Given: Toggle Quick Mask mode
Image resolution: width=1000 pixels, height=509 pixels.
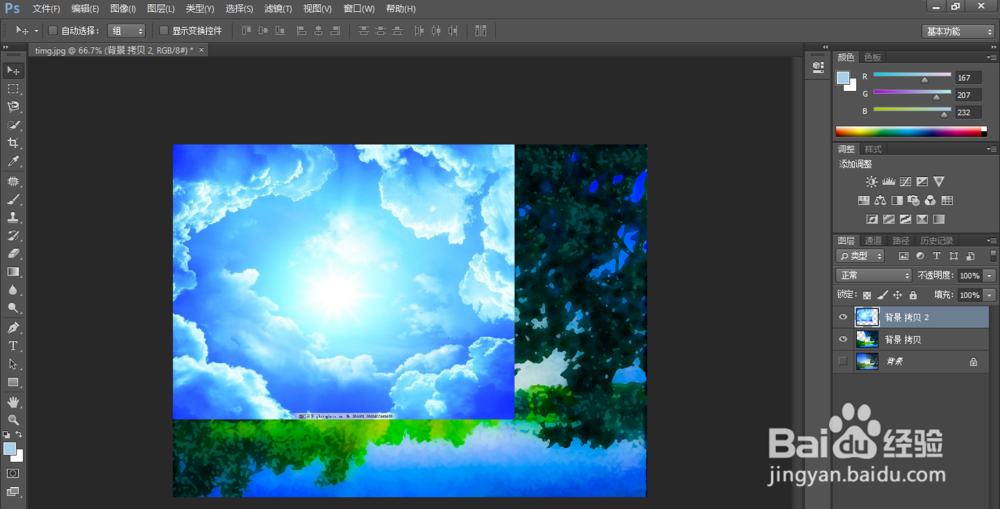Looking at the screenshot, I should pyautogui.click(x=13, y=473).
